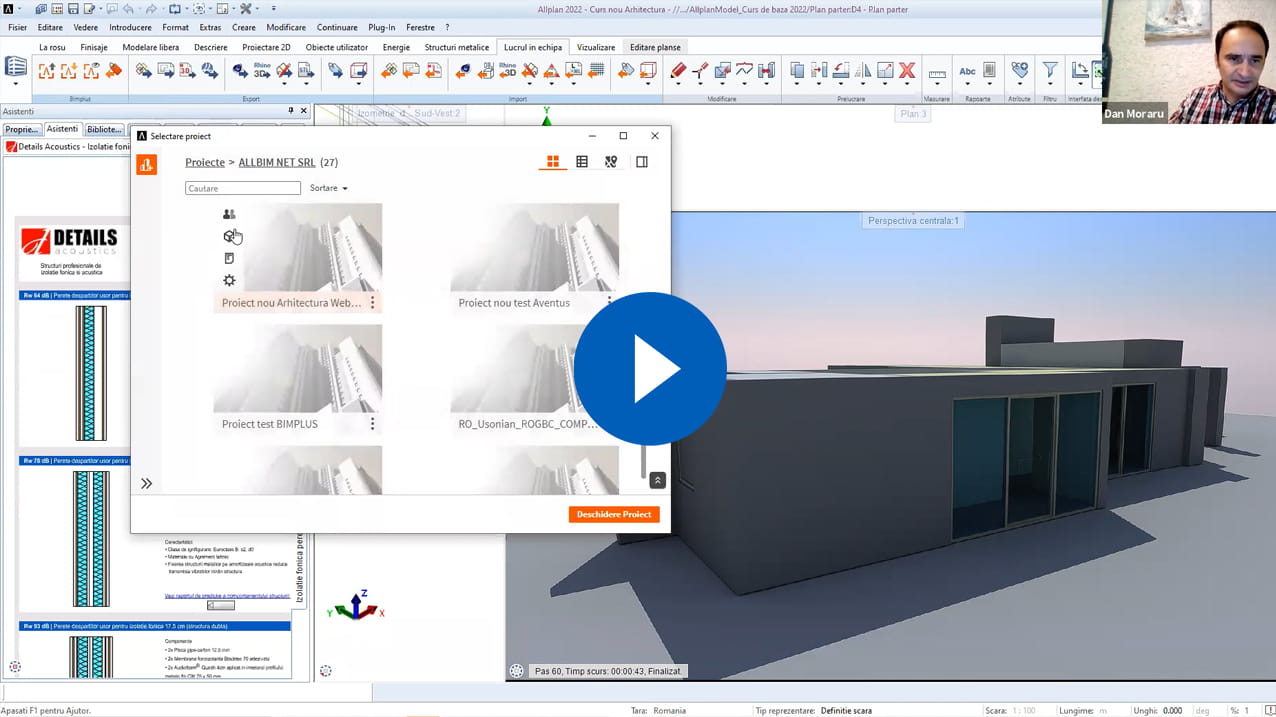
Task: Click the Import Rhino 3D icon
Action: tap(507, 71)
